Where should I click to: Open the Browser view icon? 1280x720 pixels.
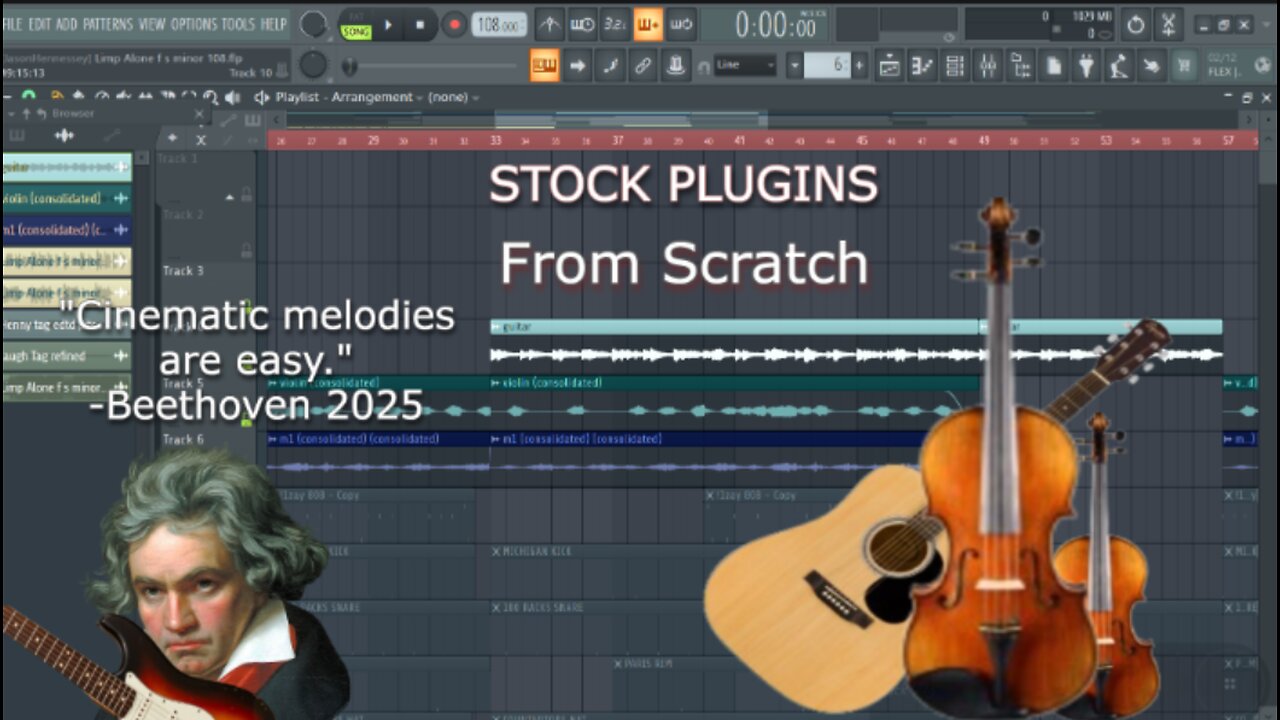(1021, 66)
